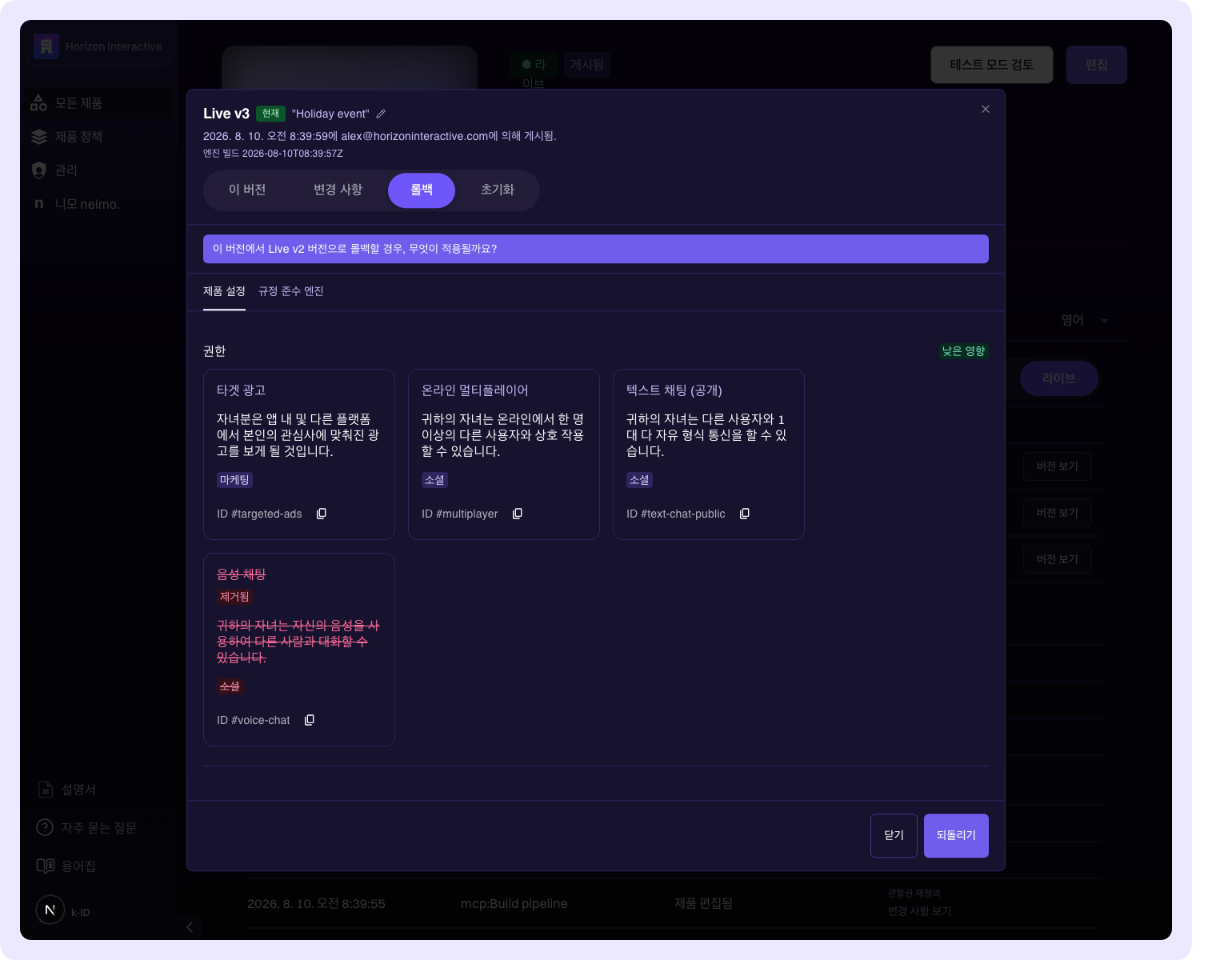The height and width of the screenshot is (980, 1212).
Task: Click the Live v2 rollback question banner
Action: 596,249
